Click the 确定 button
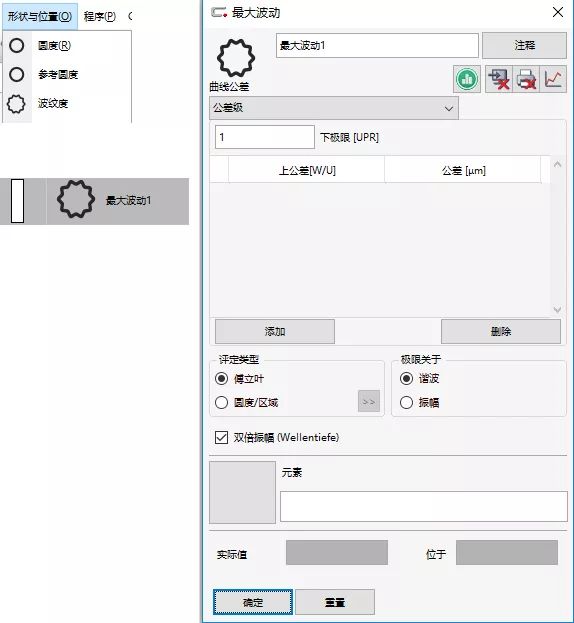Viewport: 574px width, 623px height. [253, 602]
